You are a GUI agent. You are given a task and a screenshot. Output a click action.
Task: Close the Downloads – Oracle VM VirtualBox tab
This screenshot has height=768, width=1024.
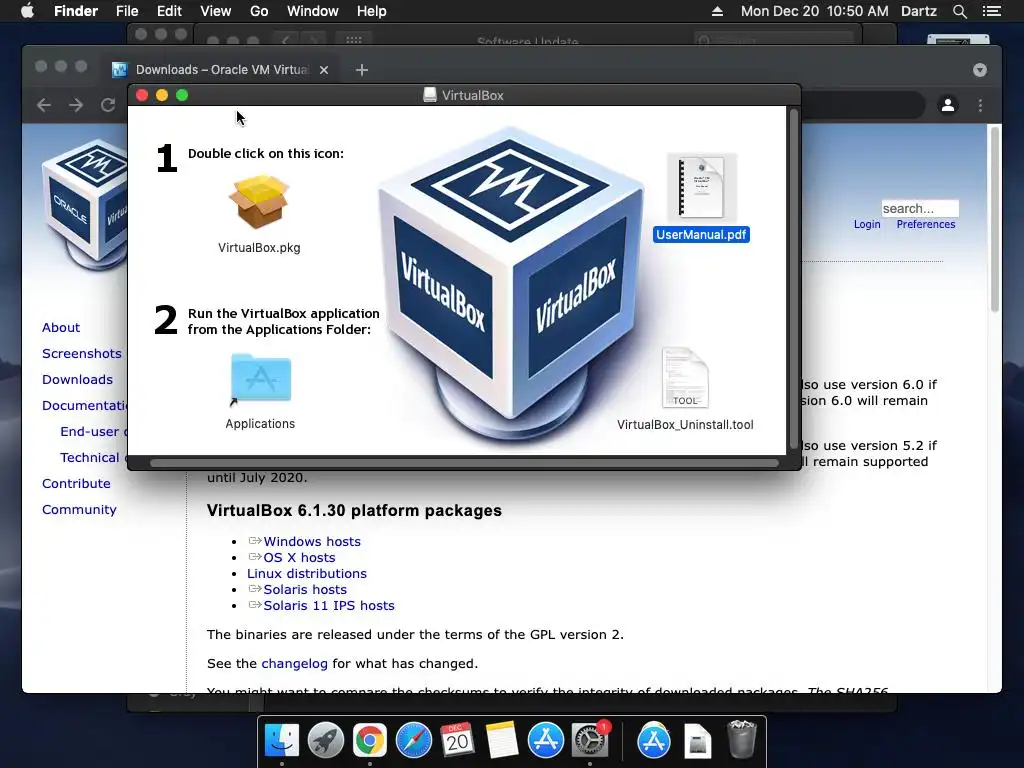tap(324, 70)
